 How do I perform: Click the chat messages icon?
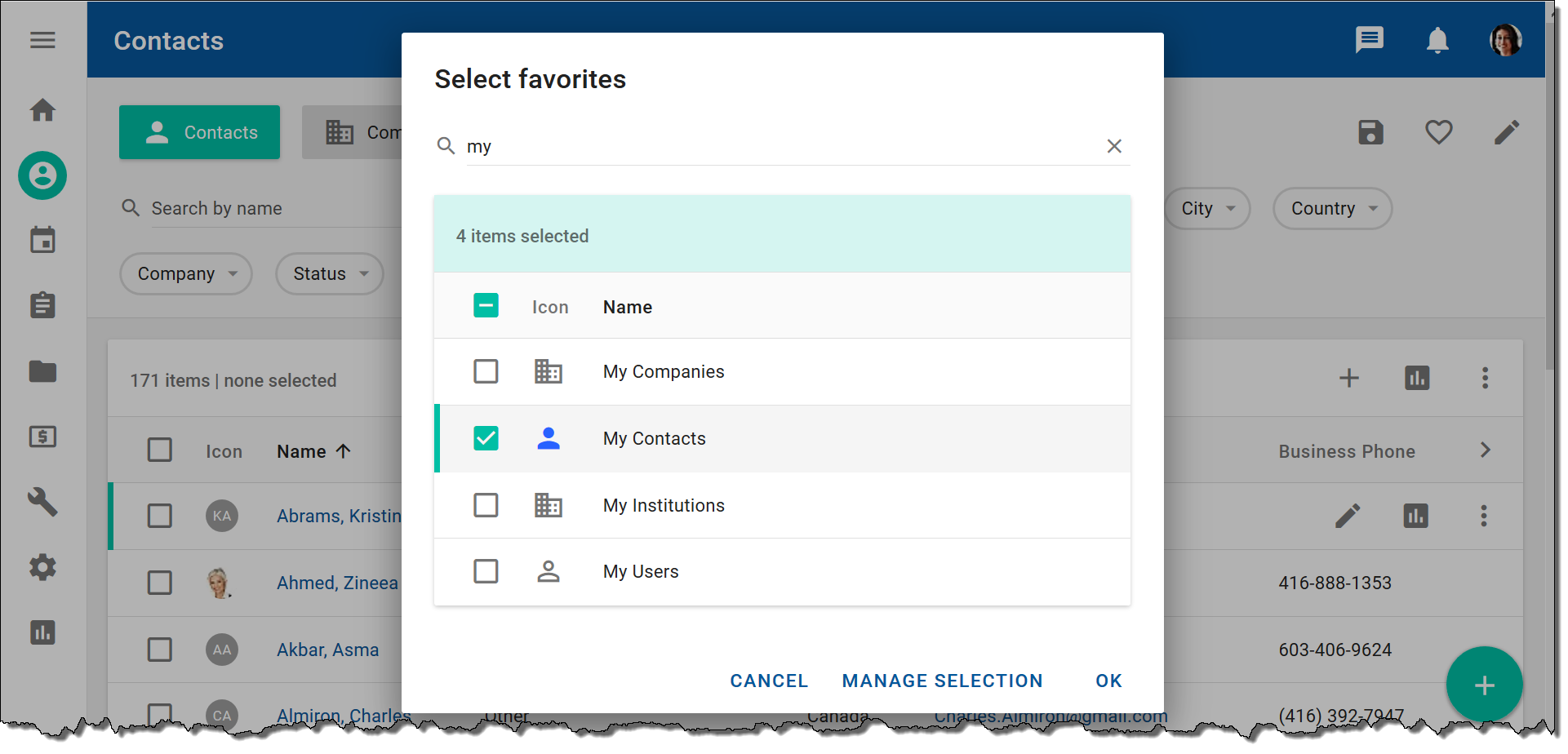click(1369, 40)
